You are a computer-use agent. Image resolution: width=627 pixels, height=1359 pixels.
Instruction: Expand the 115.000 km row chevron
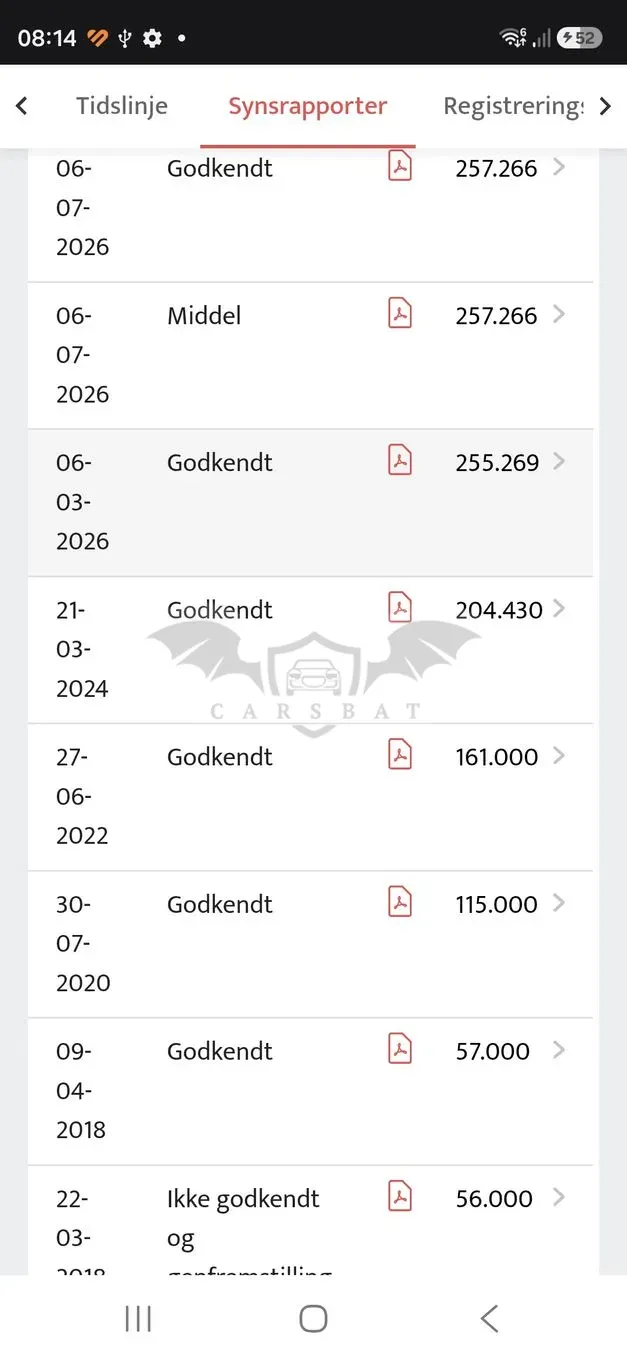click(559, 902)
